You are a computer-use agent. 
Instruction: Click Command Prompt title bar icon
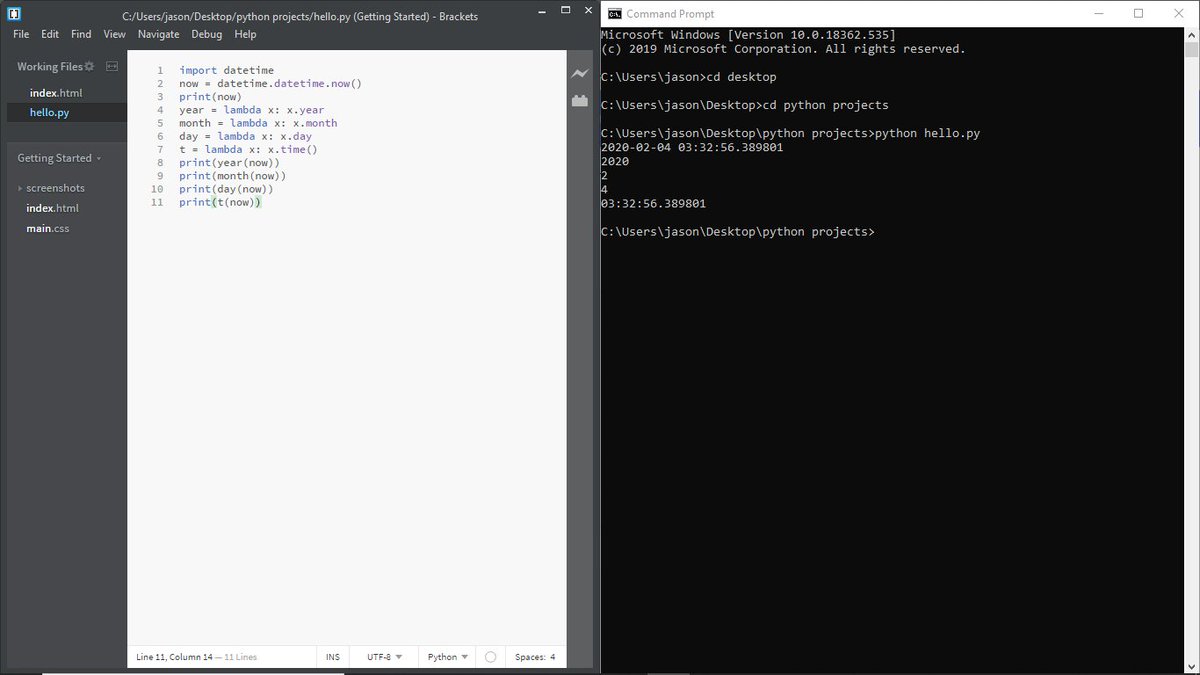tap(615, 14)
